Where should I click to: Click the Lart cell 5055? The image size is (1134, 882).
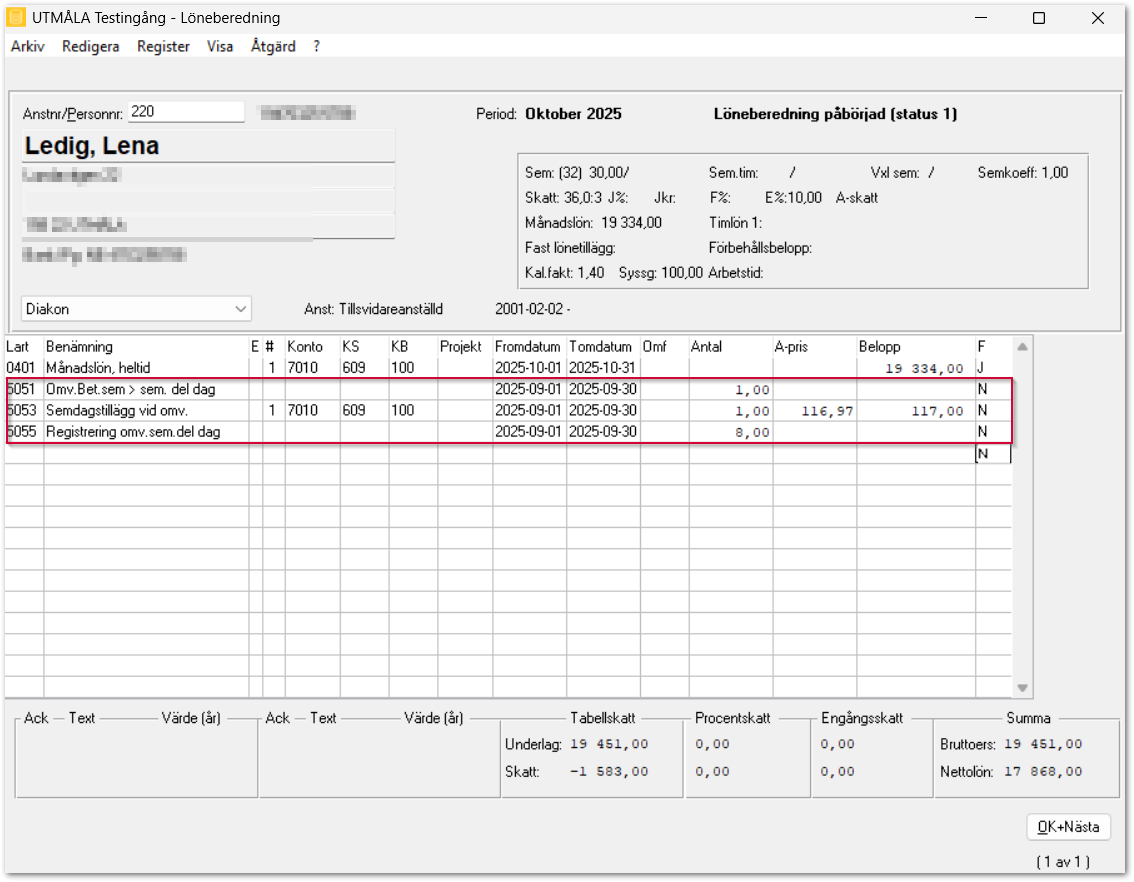click(x=24, y=432)
